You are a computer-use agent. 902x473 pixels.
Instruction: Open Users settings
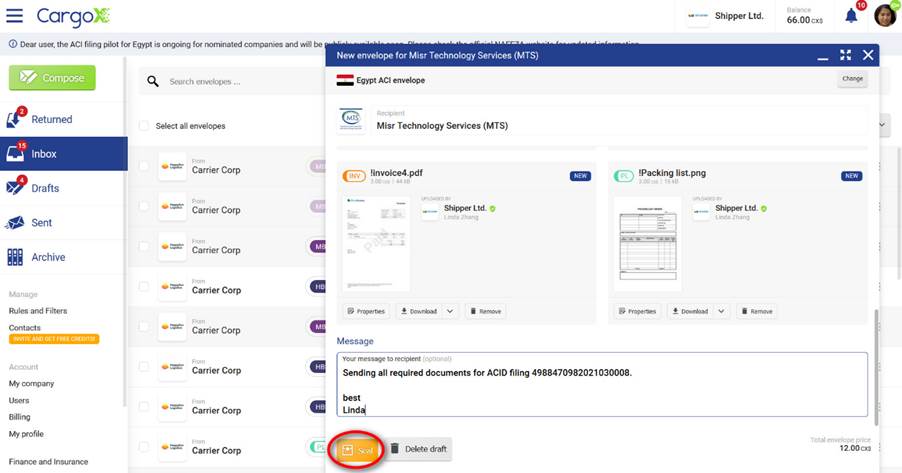(19, 400)
